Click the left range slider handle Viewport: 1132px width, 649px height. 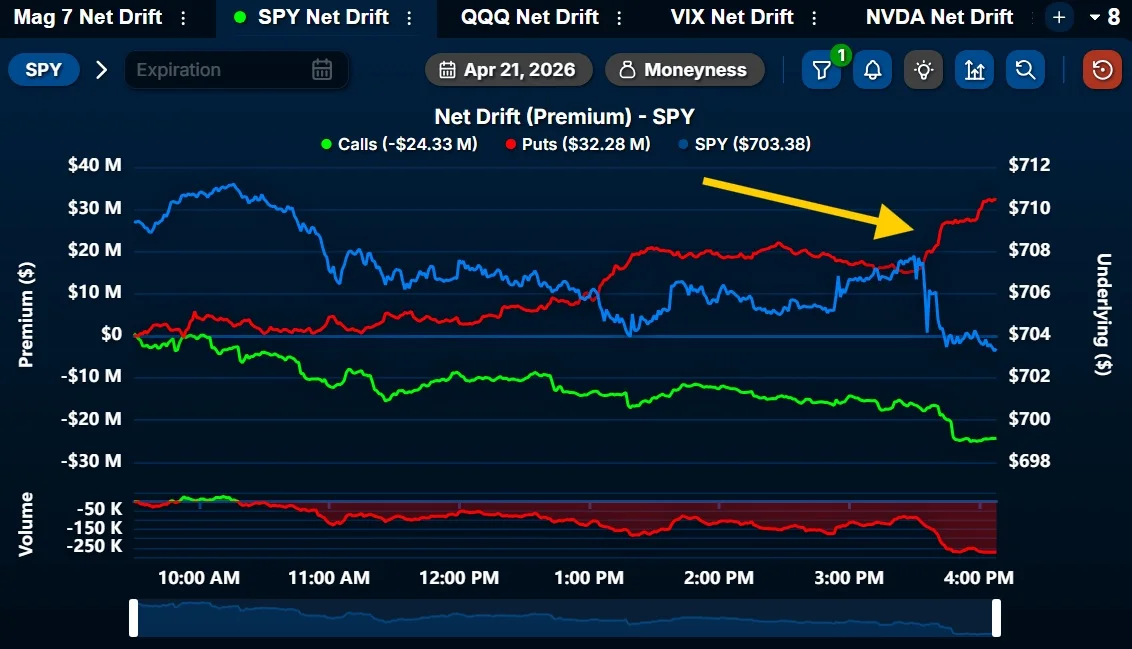point(134,618)
